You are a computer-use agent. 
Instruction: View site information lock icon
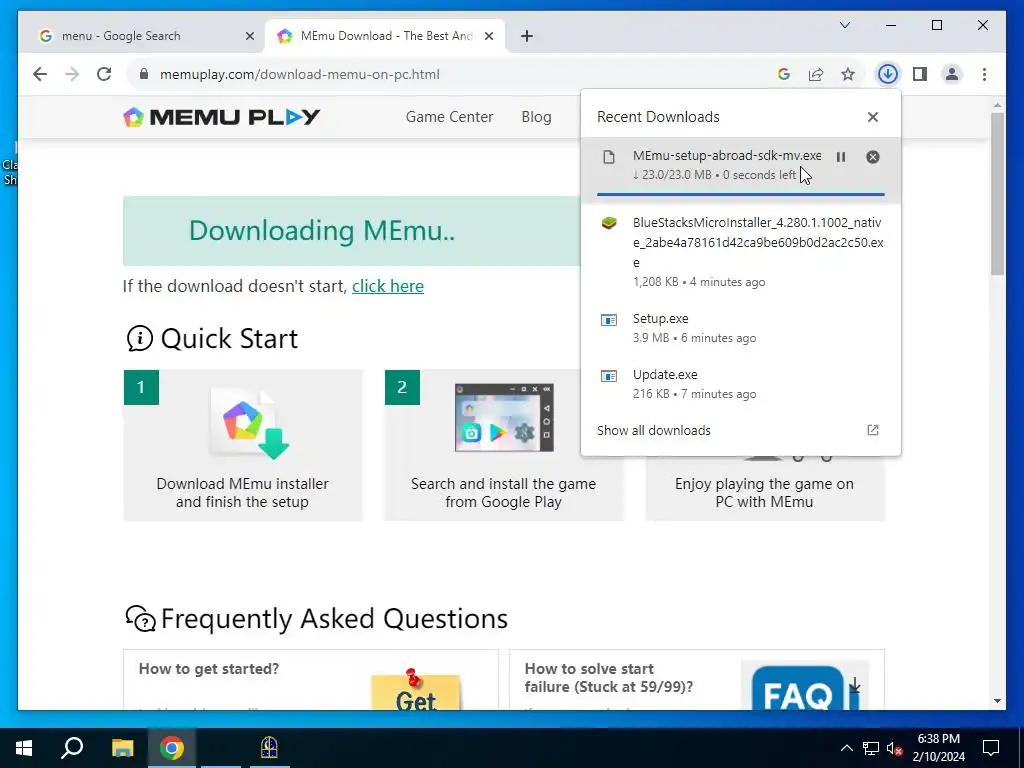[x=144, y=74]
